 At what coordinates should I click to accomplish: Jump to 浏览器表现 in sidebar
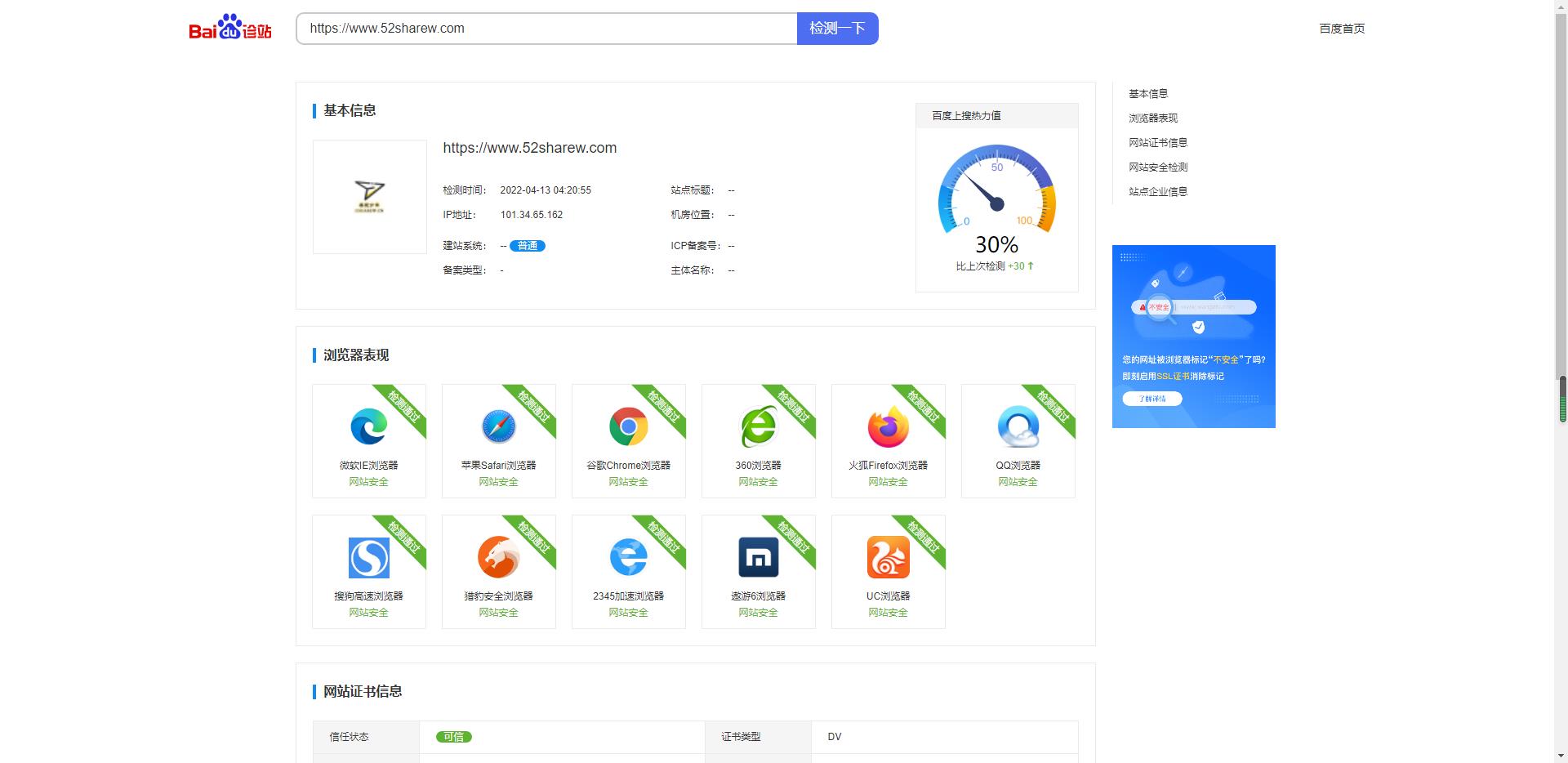(1153, 118)
